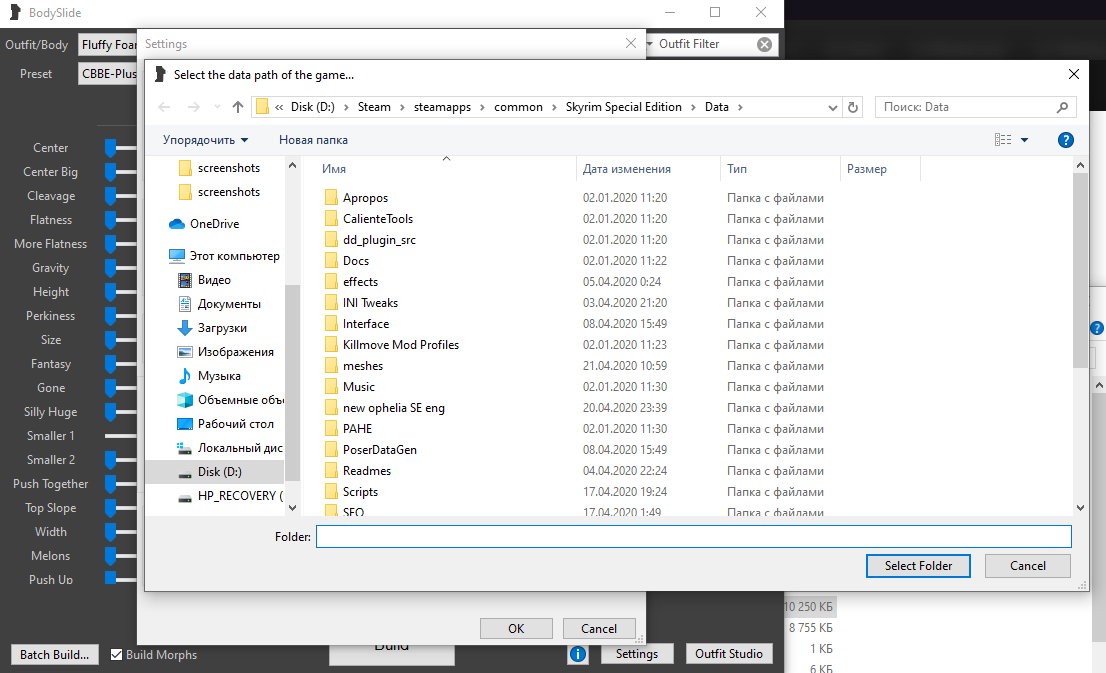This screenshot has height=673, width=1106.
Task: Sort by the Дата изменения column
Action: point(627,170)
